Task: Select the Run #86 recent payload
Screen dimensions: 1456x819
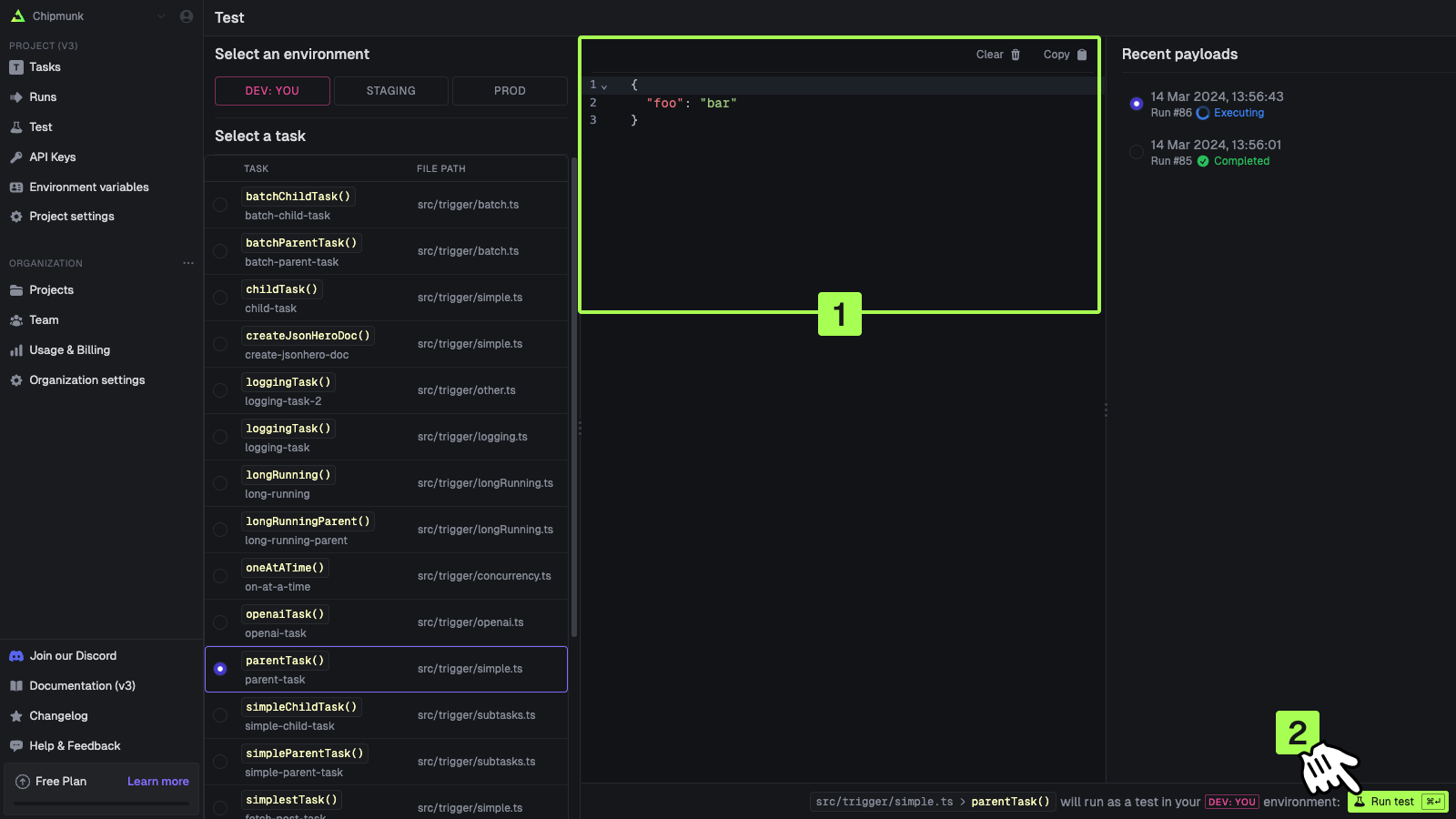Action: pyautogui.click(x=1137, y=104)
